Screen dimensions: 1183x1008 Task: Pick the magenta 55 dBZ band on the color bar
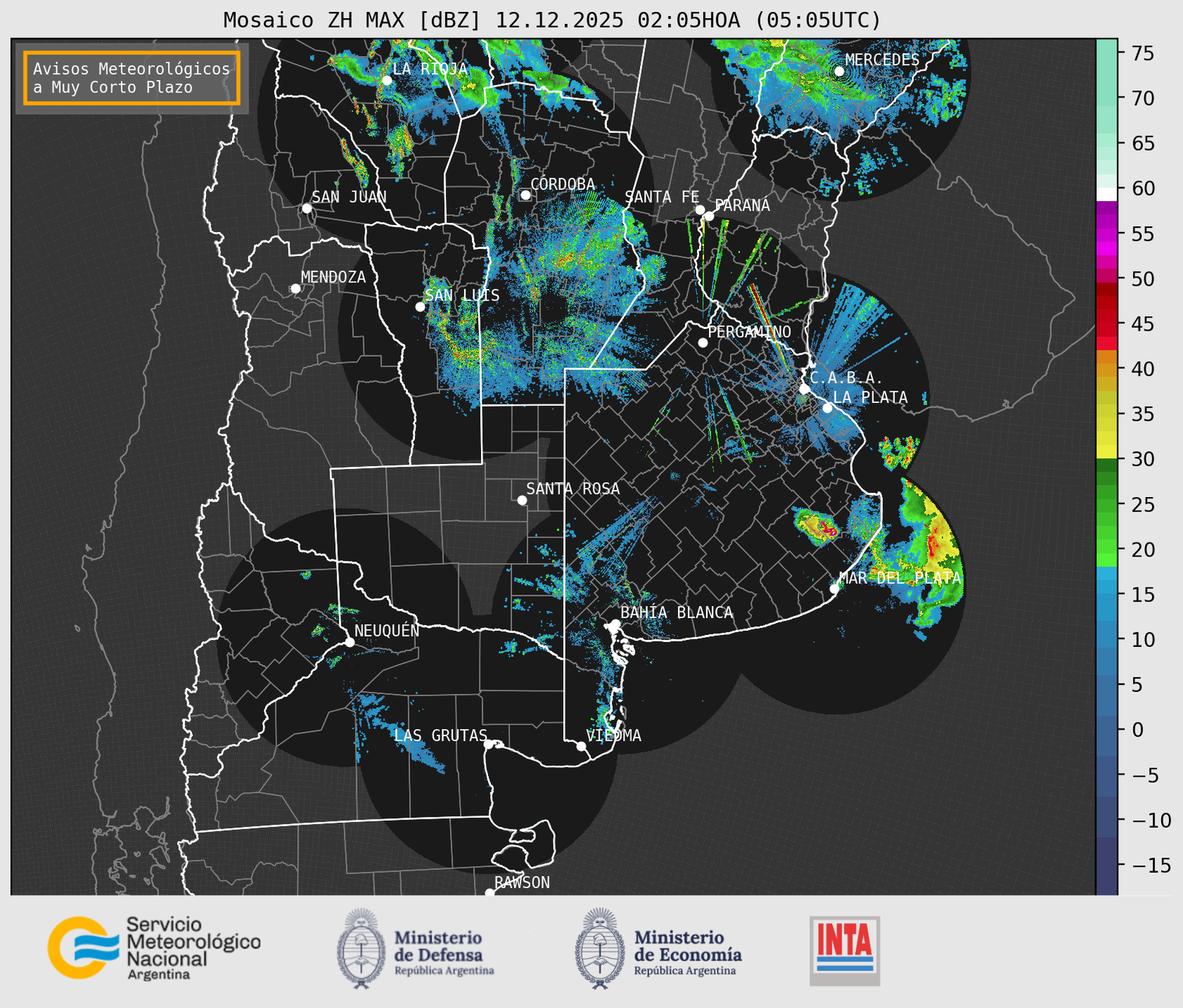(x=1107, y=233)
